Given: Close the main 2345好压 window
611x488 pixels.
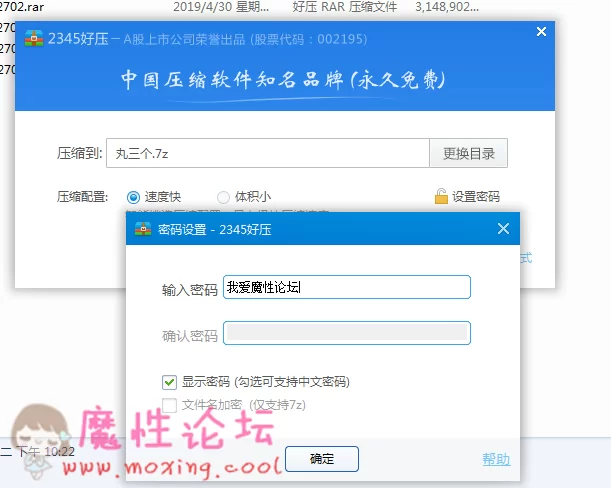Looking at the screenshot, I should click(x=541, y=32).
